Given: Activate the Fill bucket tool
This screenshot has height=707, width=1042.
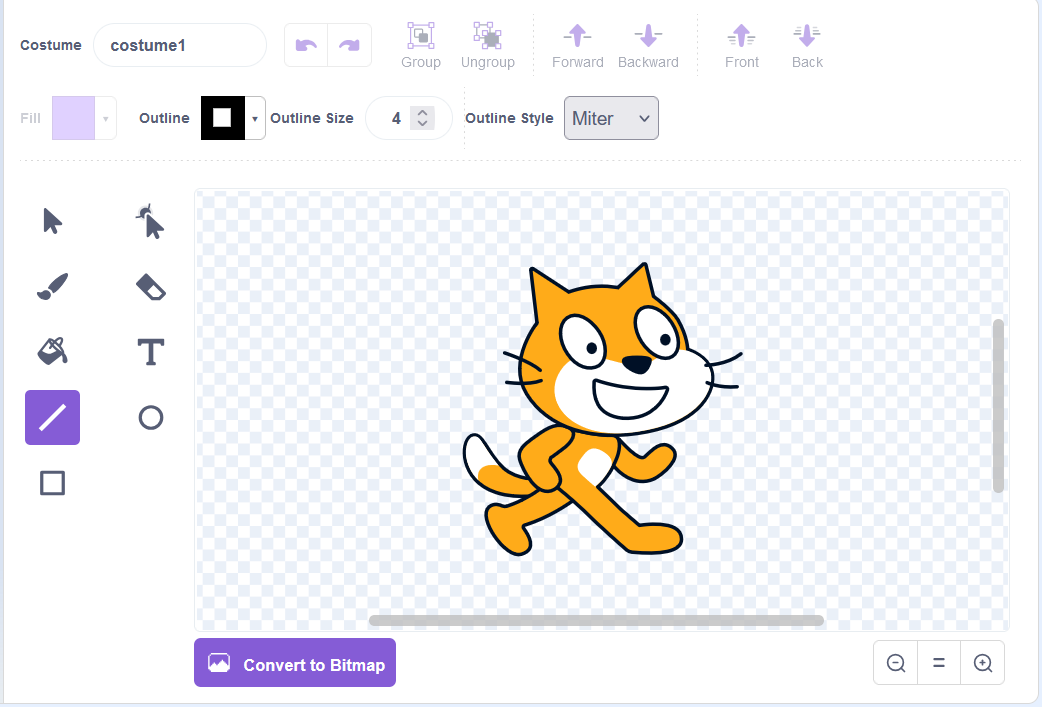Looking at the screenshot, I should tap(52, 351).
